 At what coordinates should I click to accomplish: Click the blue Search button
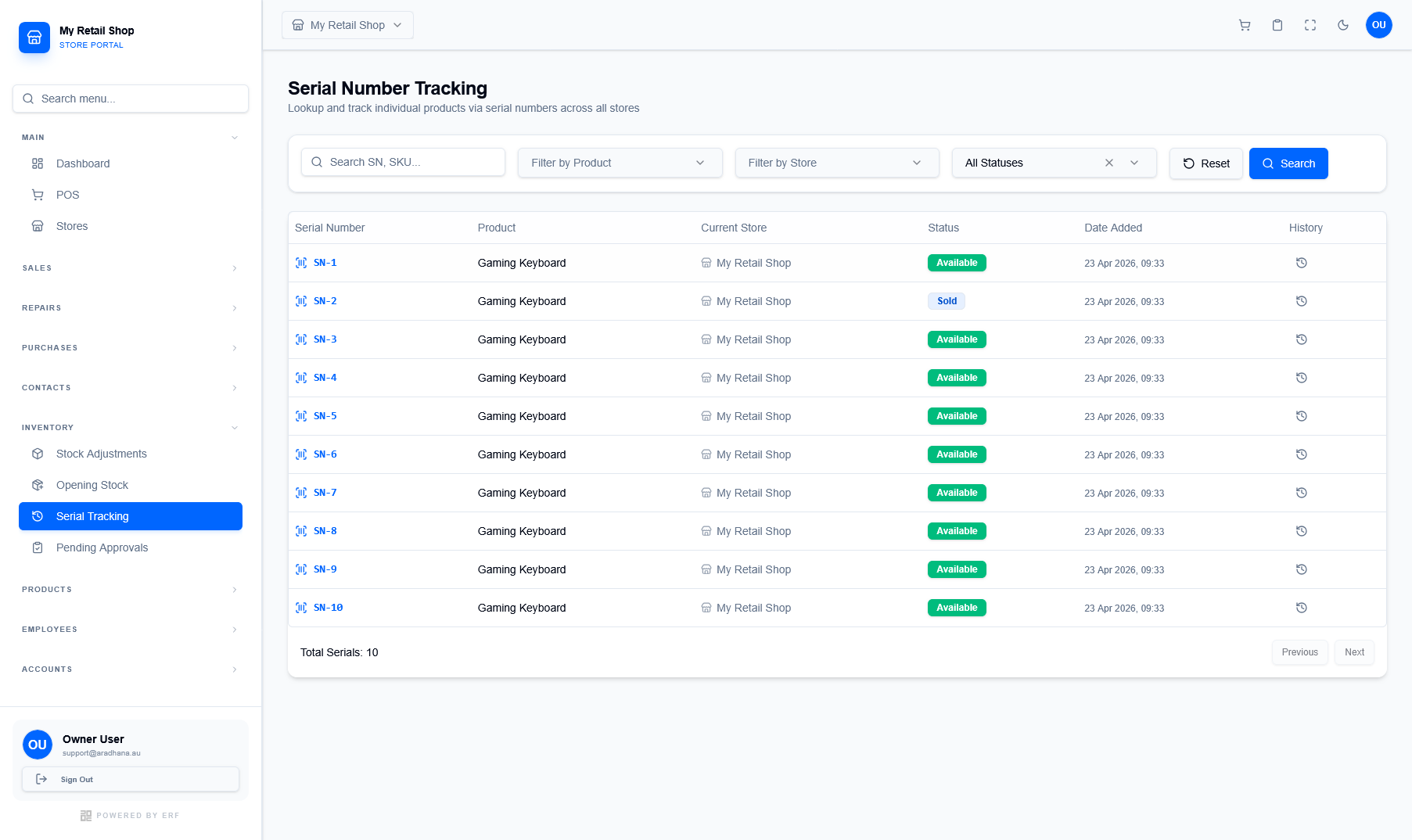pos(1288,163)
